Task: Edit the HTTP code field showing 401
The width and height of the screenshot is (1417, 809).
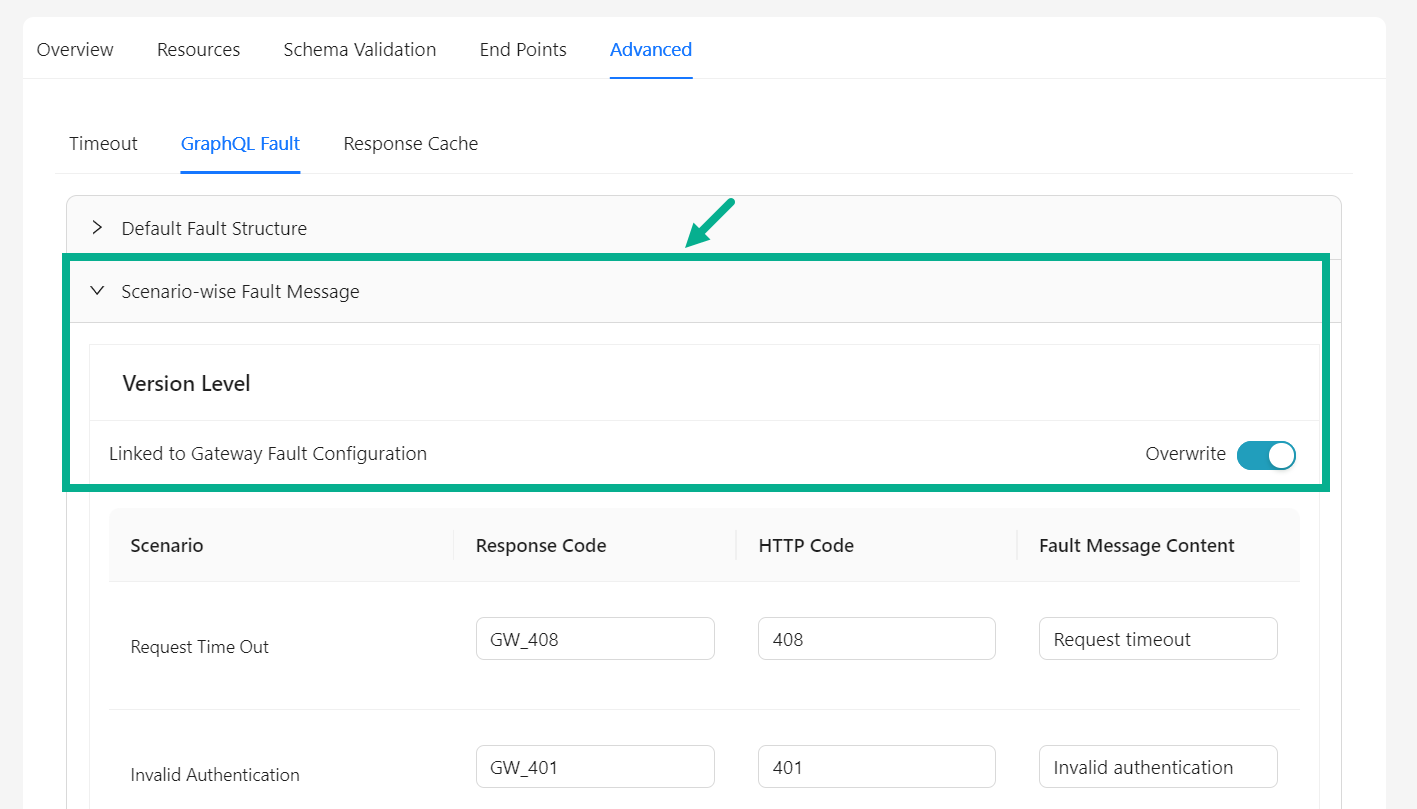Action: coord(876,767)
